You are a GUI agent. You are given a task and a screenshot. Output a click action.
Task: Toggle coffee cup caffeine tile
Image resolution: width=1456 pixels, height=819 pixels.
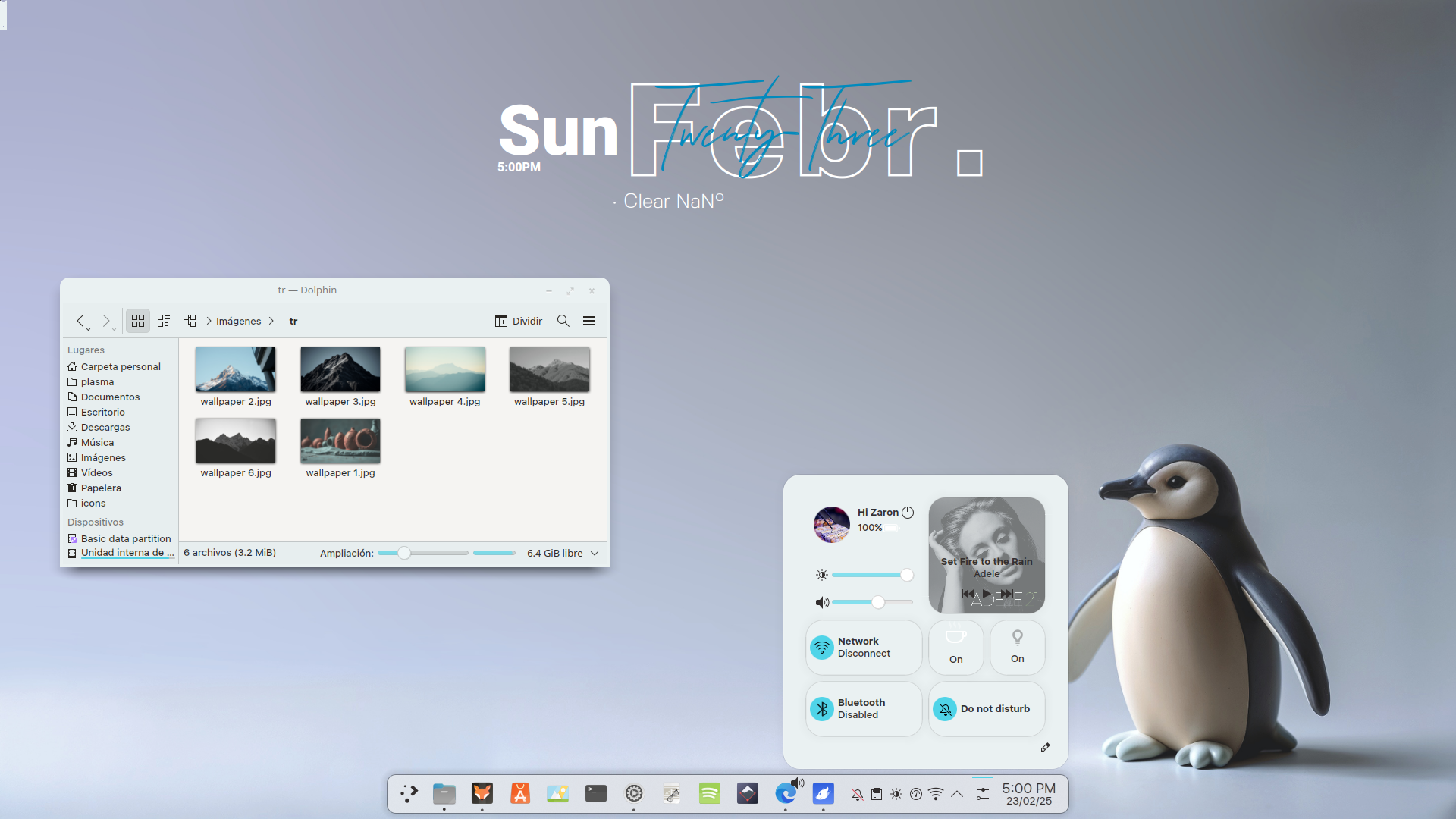click(x=956, y=648)
